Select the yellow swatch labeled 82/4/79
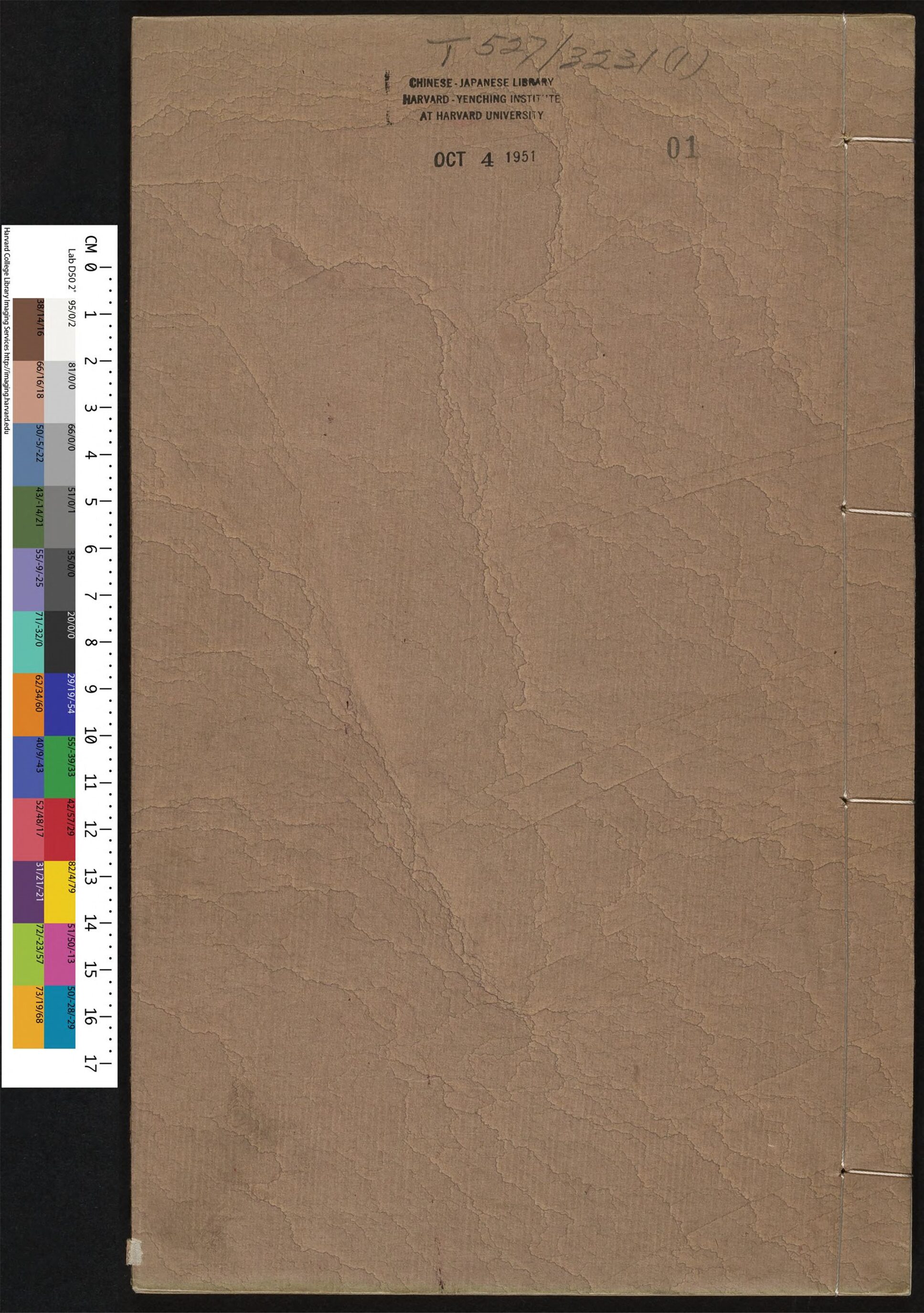The image size is (924, 1313). pyautogui.click(x=60, y=893)
